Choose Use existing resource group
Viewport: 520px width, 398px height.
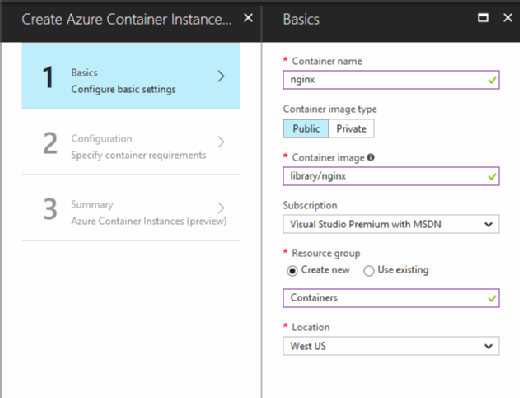point(369,271)
